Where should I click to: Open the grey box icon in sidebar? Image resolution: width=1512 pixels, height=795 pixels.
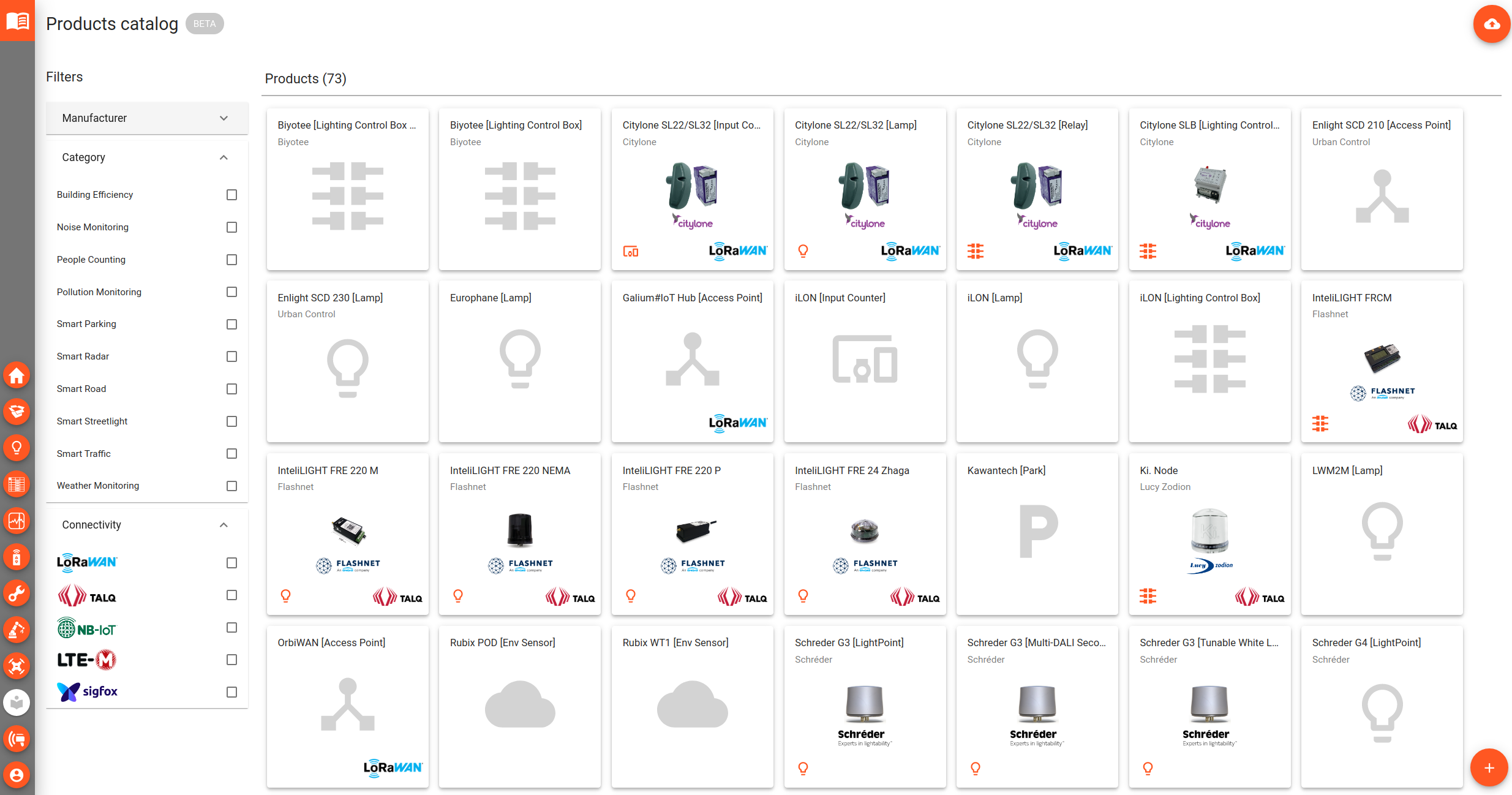click(x=17, y=702)
